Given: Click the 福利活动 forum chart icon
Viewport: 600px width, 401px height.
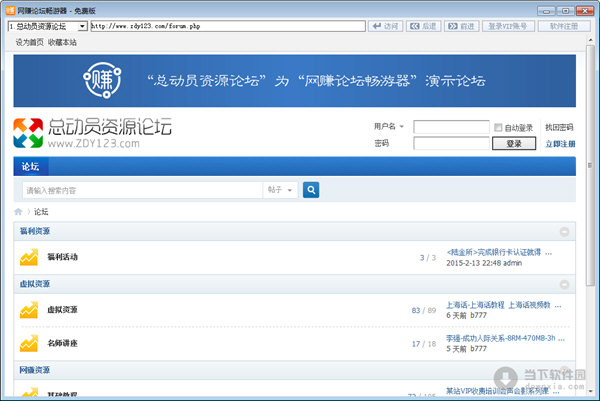Looking at the screenshot, I should pyautogui.click(x=29, y=257).
